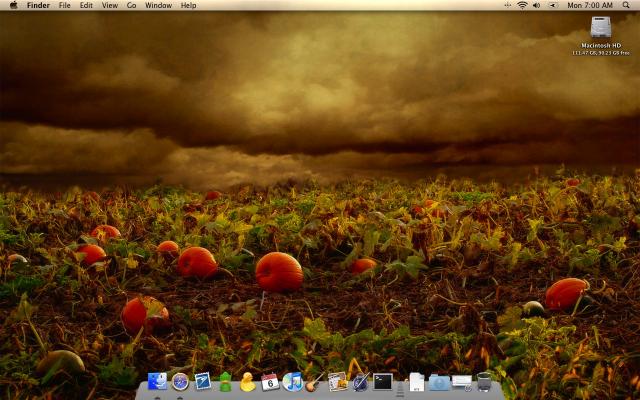Screen dimensions: 640x400
Task: Open the File menu
Action: click(x=64, y=5)
